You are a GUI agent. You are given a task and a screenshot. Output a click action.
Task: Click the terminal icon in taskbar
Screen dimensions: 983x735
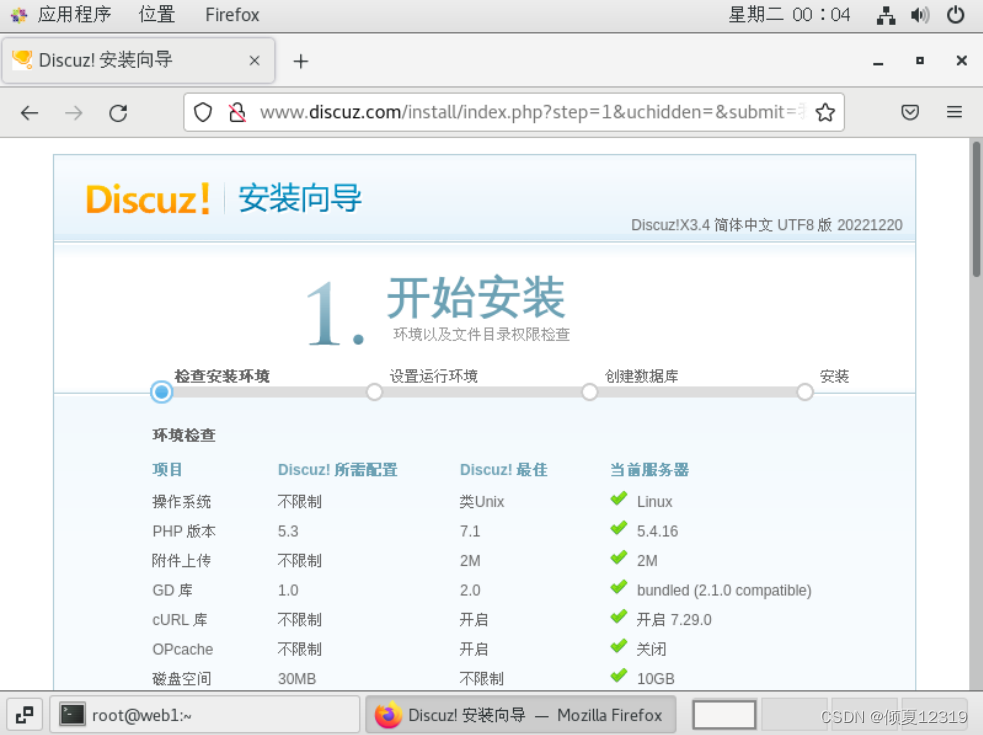point(72,714)
